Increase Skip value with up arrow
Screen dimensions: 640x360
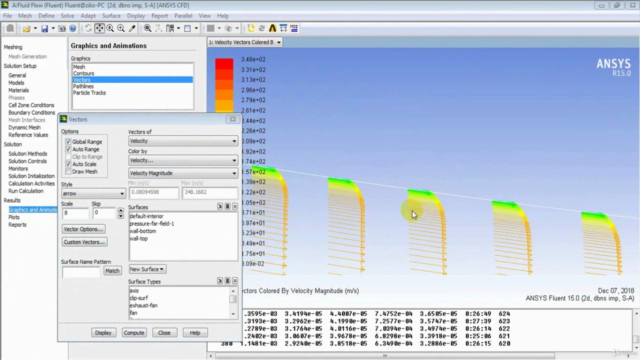(120, 210)
